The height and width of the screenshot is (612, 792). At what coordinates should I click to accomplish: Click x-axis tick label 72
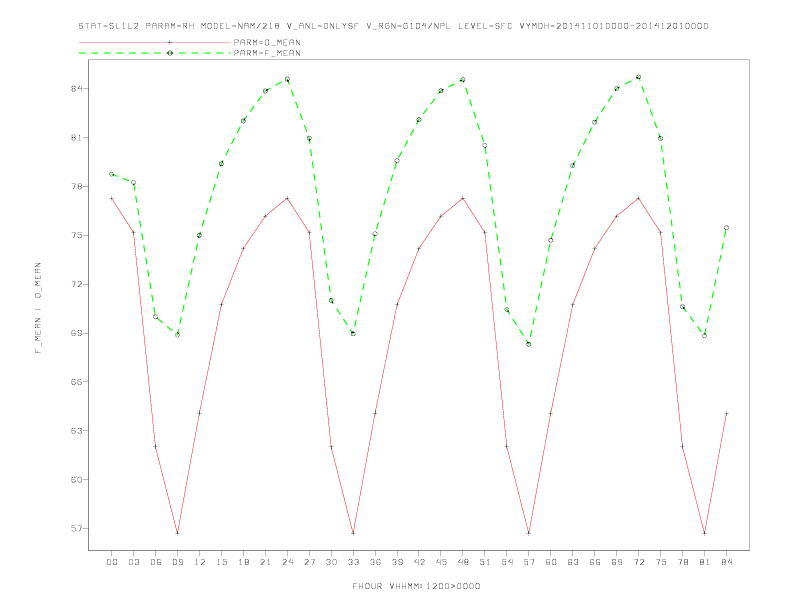(638, 562)
